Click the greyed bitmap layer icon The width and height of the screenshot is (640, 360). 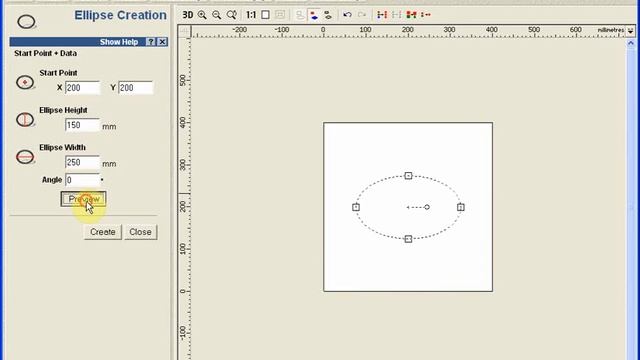tap(300, 15)
